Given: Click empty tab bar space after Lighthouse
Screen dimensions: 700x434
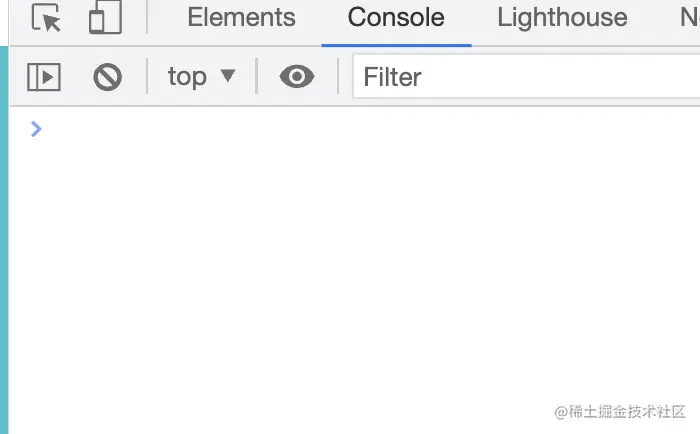Looking at the screenshot, I should pyautogui.click(x=653, y=18).
